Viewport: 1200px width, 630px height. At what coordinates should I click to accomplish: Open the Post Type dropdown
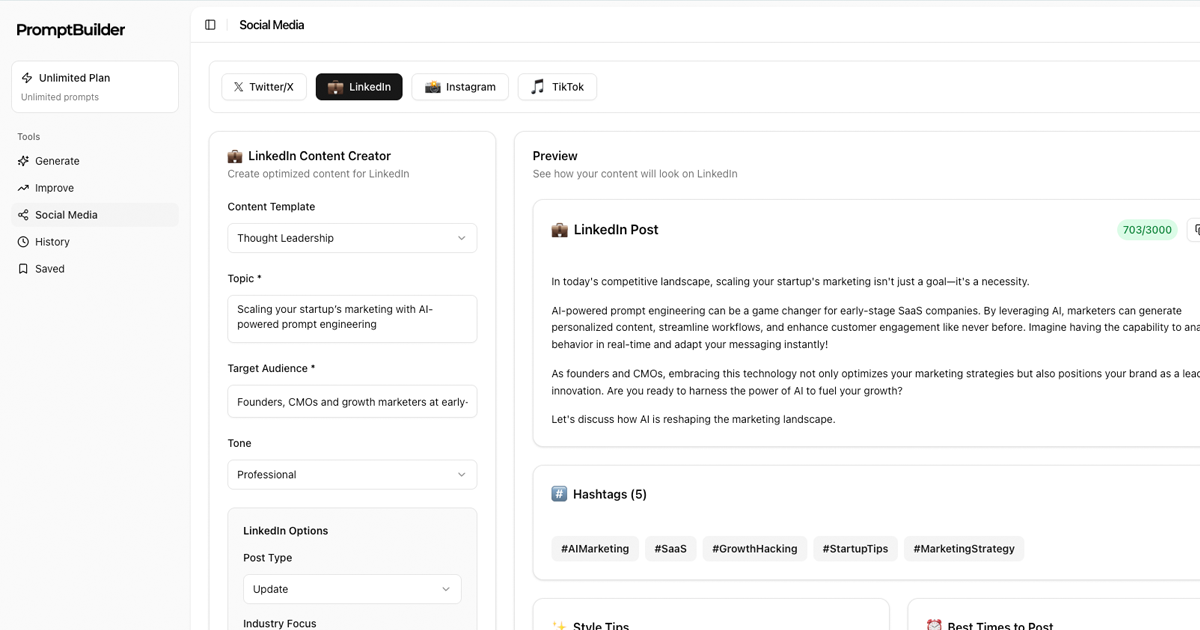click(352, 589)
